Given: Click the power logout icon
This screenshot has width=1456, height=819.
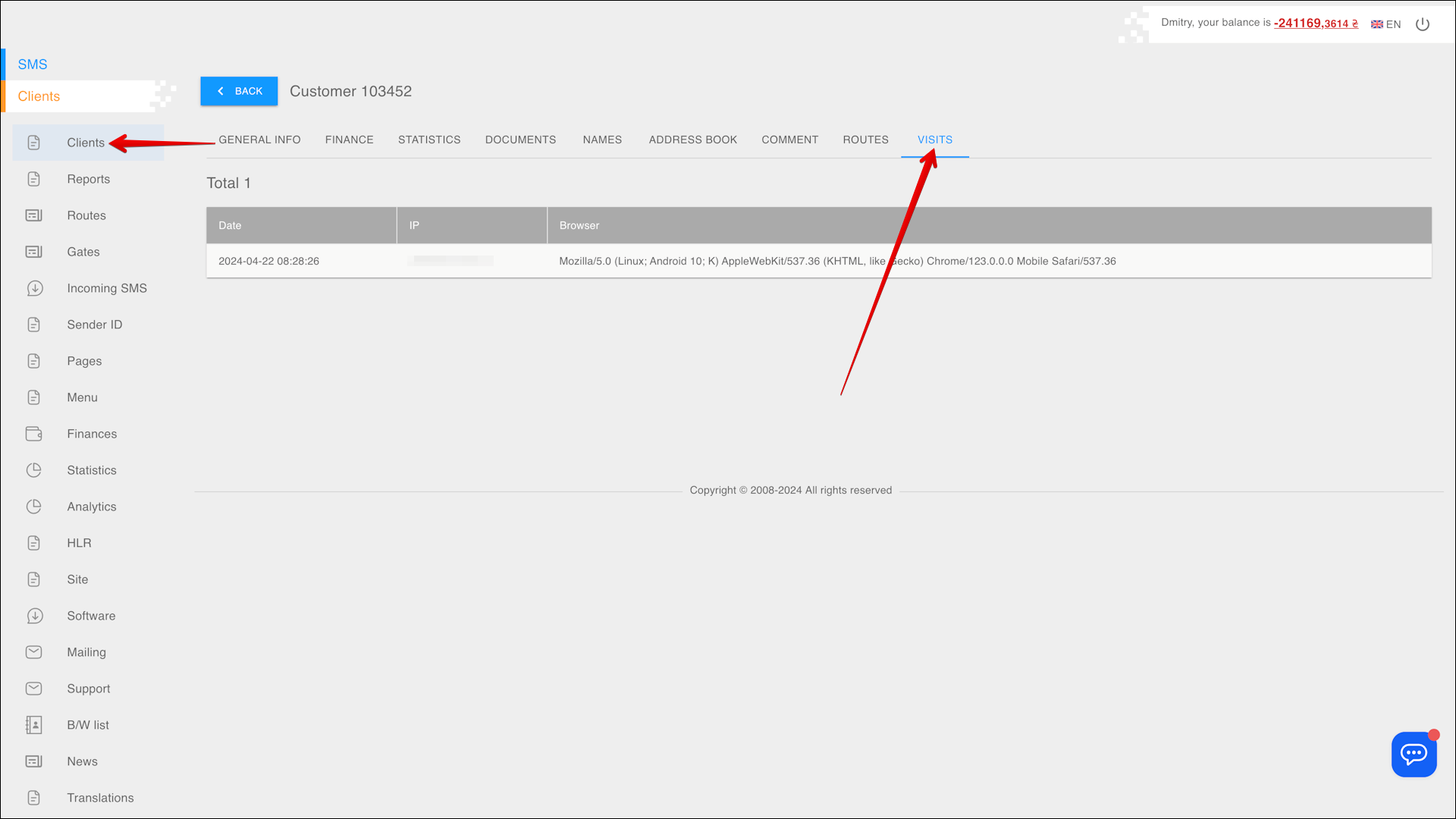Looking at the screenshot, I should point(1423,24).
